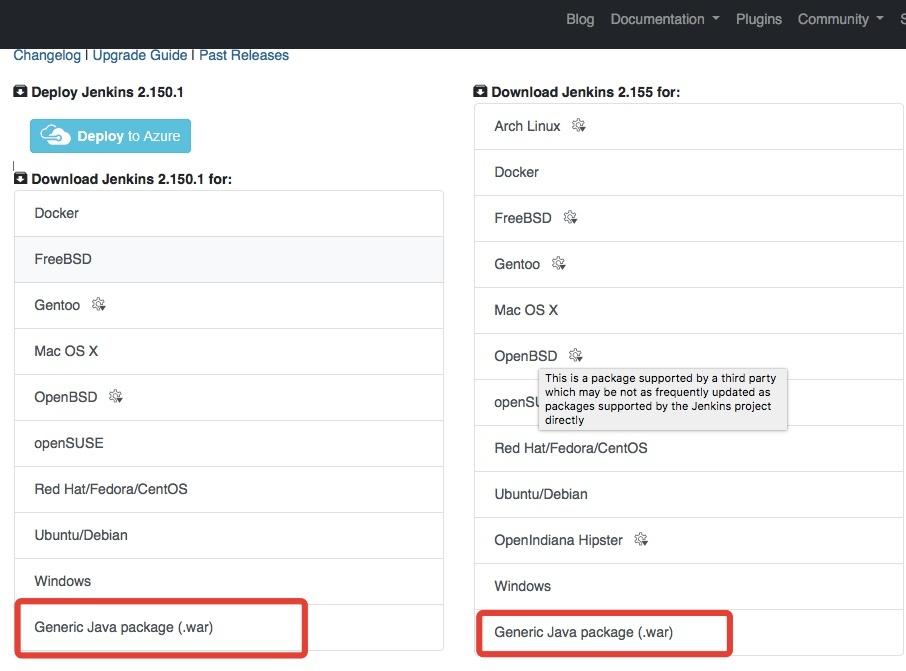
Task: Select Windows in the Jenkins 2.150.1 list
Action: (229, 581)
